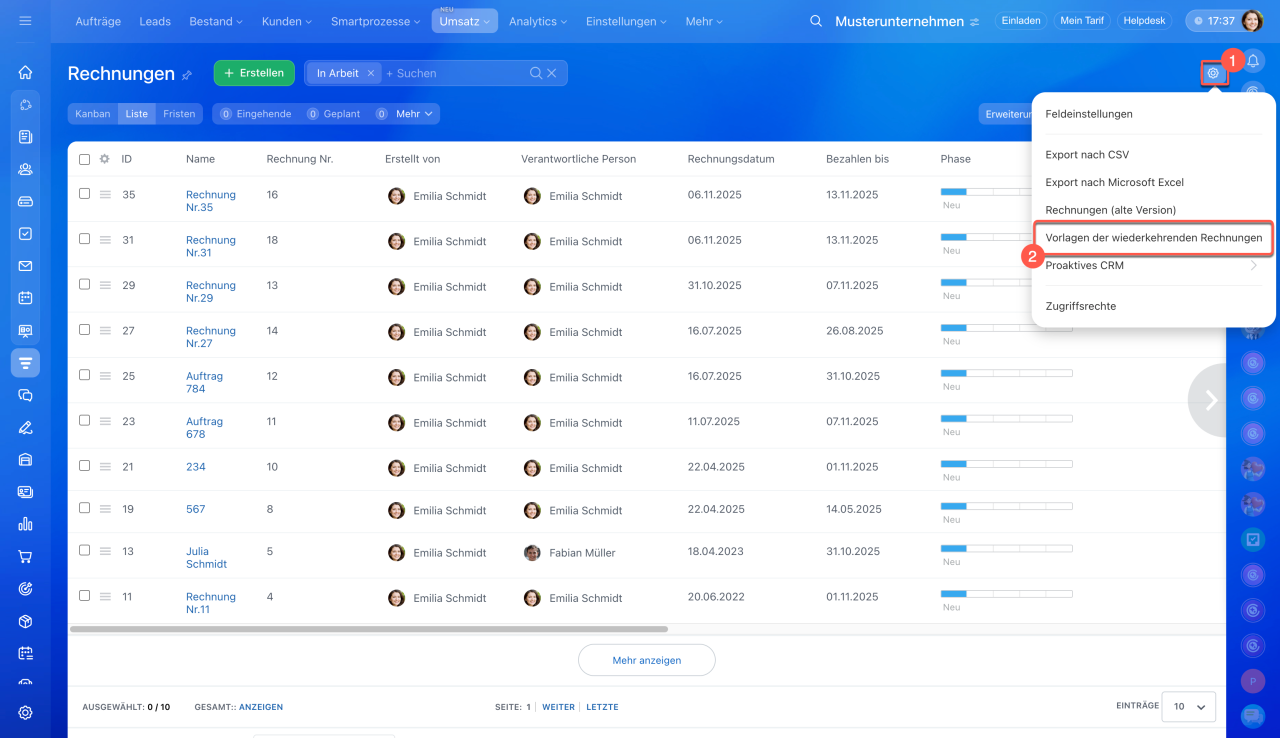Click the pin icon beside Rechnungen title
Image resolution: width=1280 pixels, height=738 pixels.
tap(187, 75)
